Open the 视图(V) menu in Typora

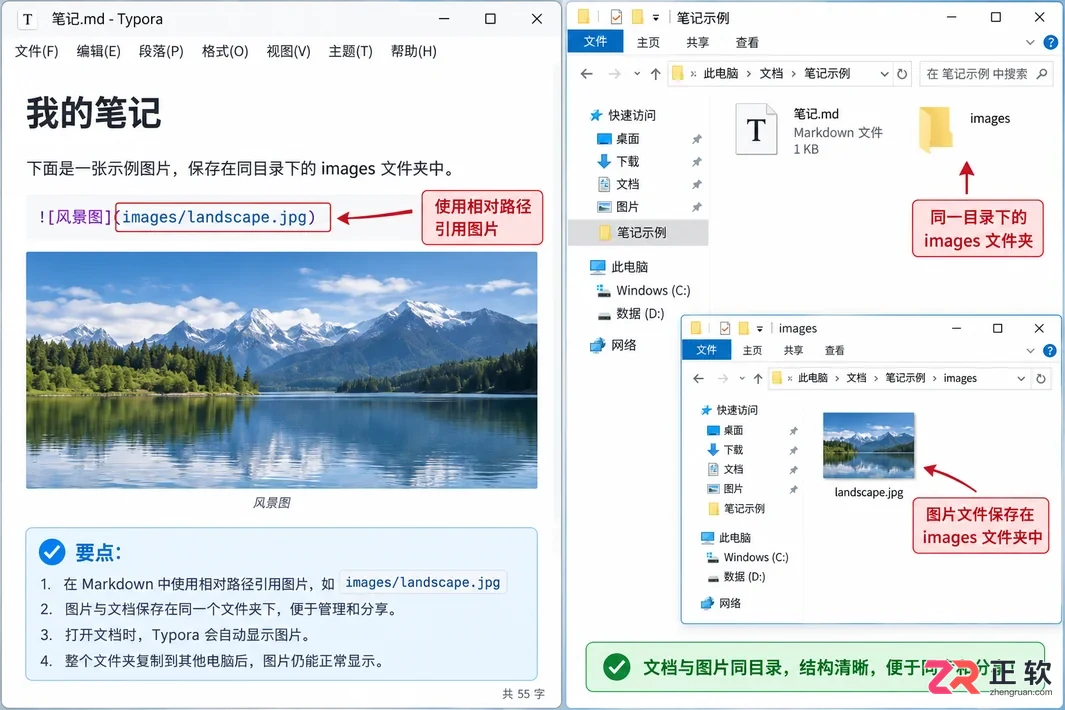[x=288, y=52]
